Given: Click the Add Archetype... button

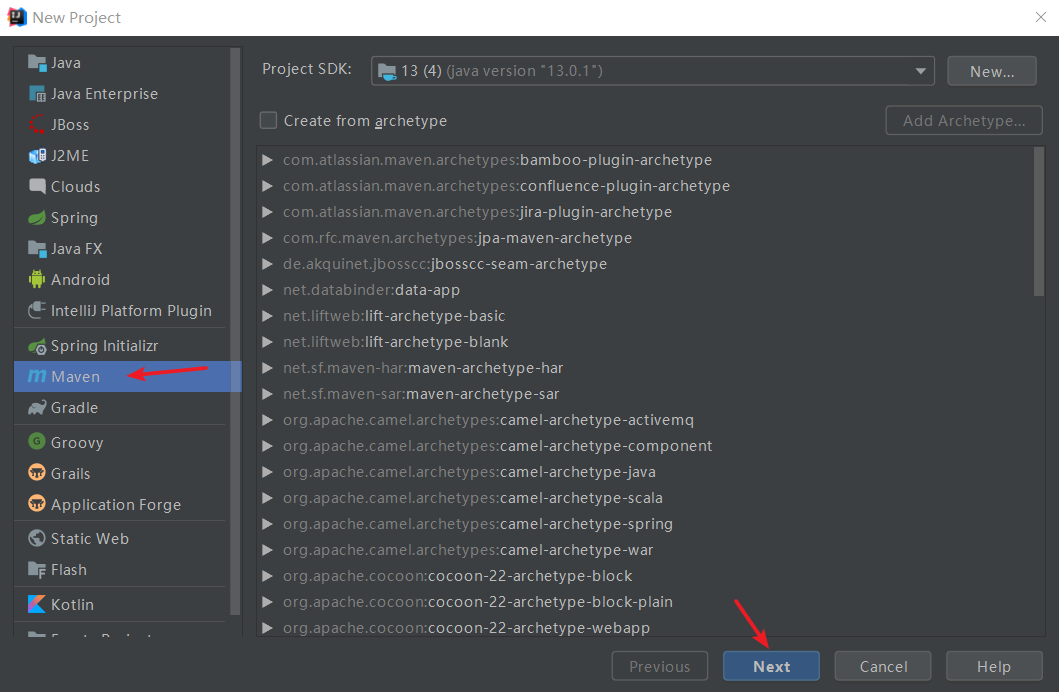Looking at the screenshot, I should 964,120.
